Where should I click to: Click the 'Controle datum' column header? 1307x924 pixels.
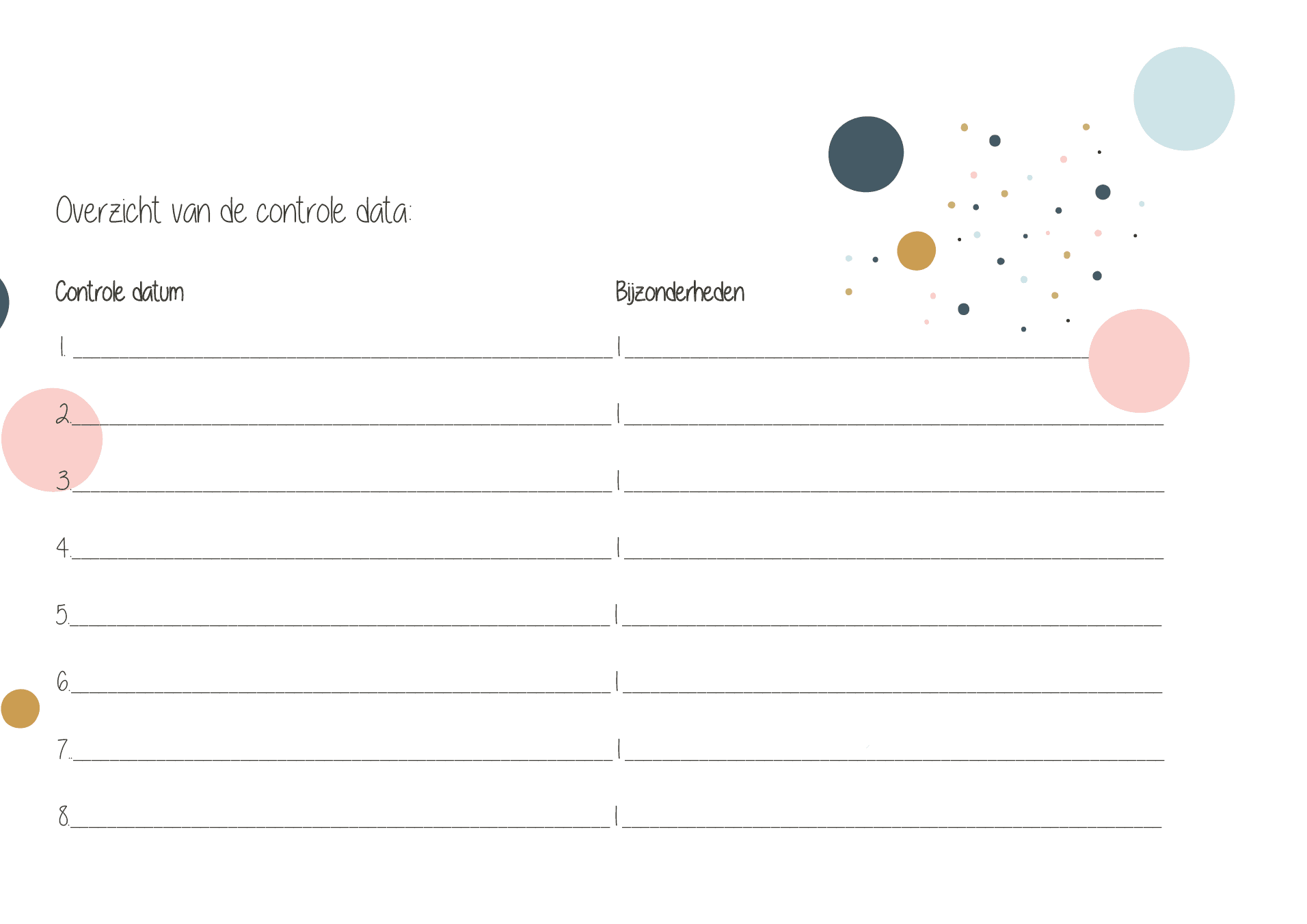(120, 292)
